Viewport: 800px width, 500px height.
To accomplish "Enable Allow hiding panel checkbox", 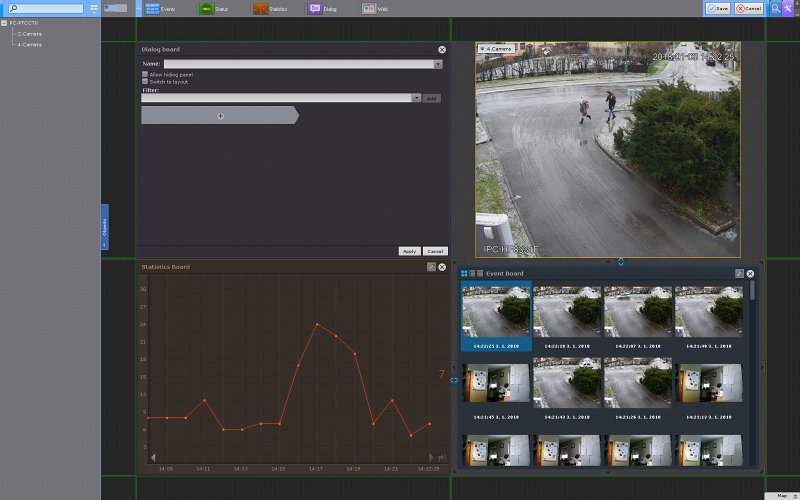I will click(x=145, y=74).
